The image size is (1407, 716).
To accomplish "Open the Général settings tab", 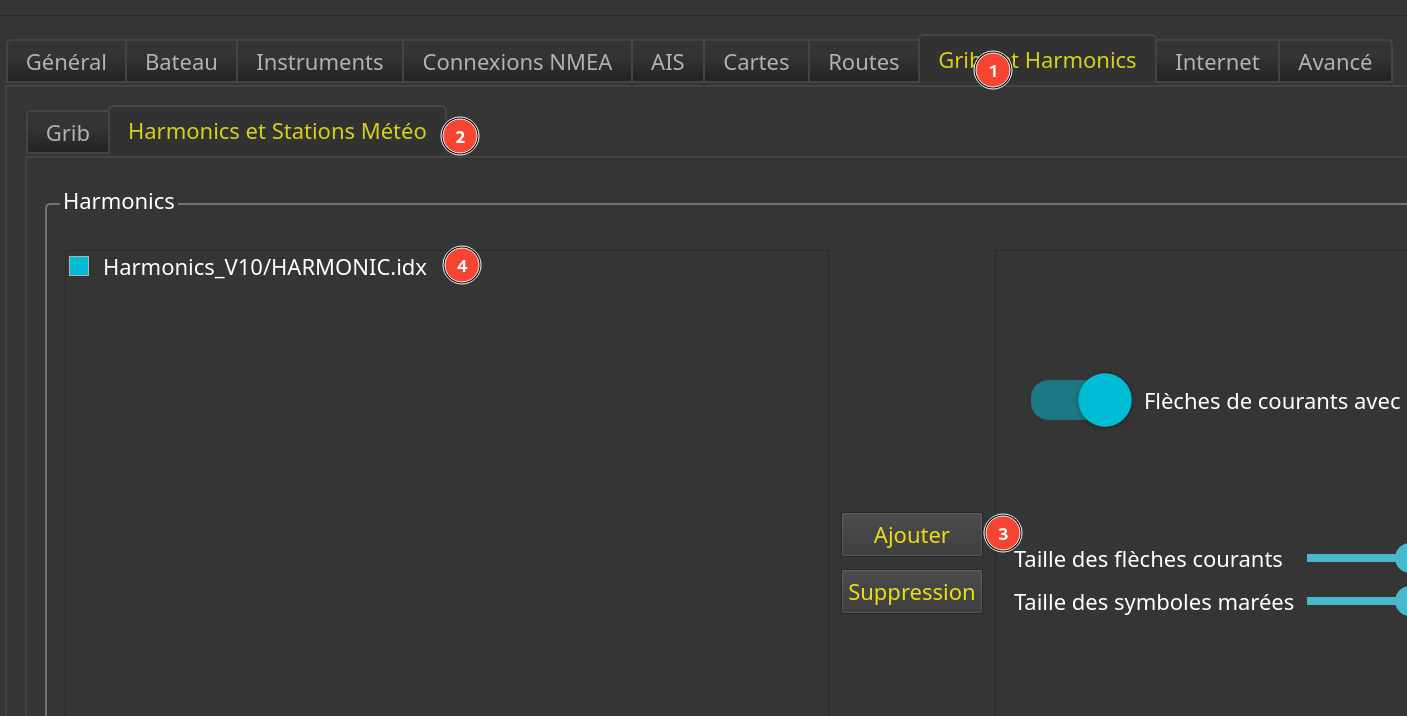I will [x=66, y=62].
